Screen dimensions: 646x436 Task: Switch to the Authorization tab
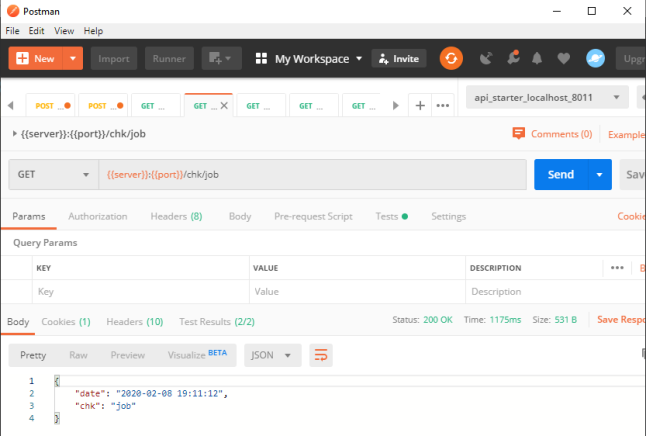point(98,216)
